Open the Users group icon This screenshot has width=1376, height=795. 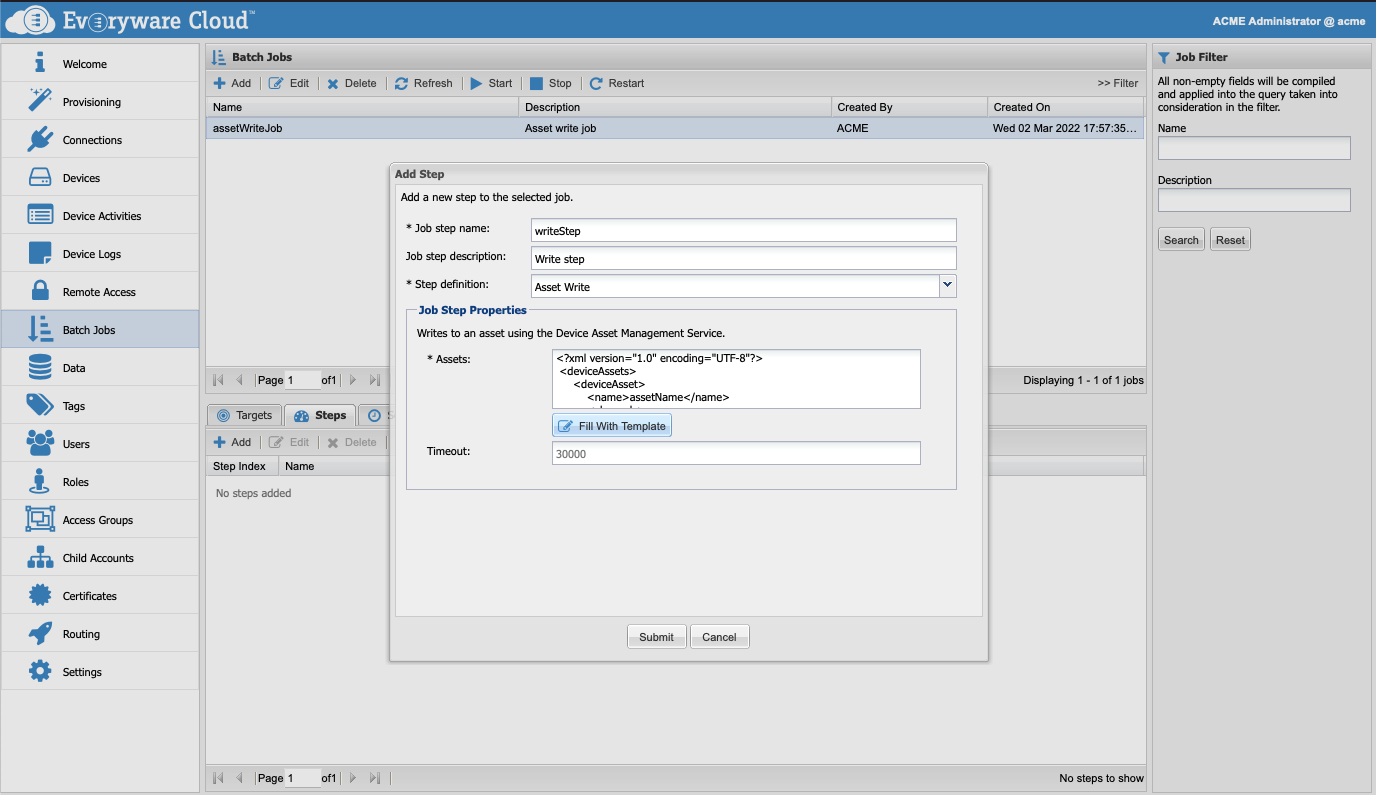[x=40, y=443]
